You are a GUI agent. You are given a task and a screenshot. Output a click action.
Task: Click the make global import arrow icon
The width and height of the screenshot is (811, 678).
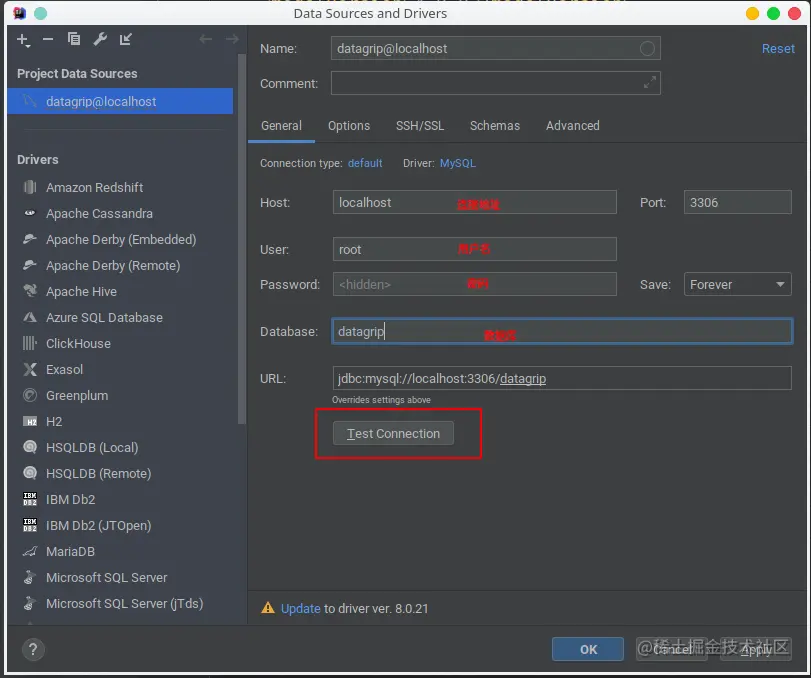tap(126, 39)
